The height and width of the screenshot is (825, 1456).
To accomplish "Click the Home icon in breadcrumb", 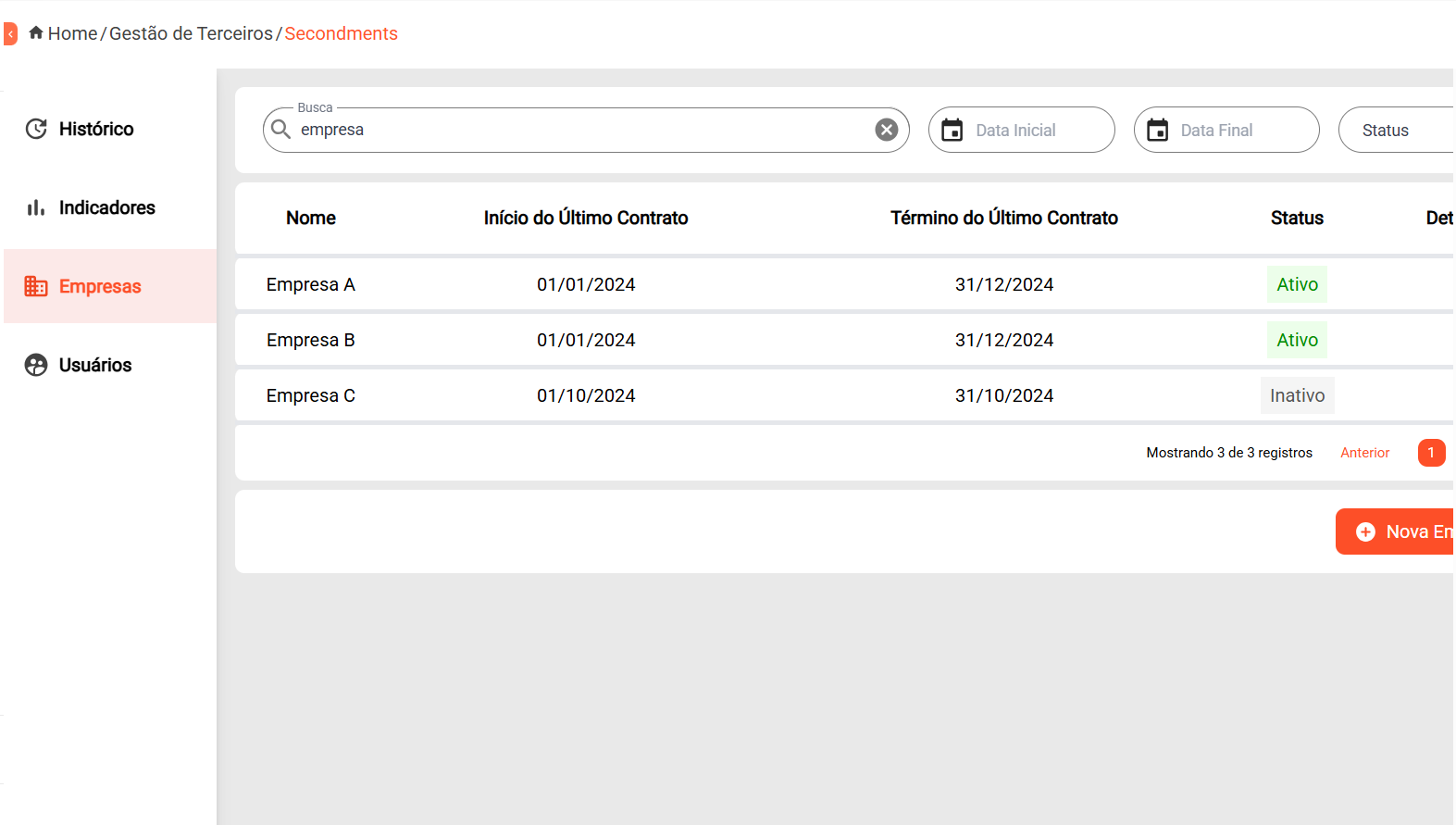I will point(36,32).
